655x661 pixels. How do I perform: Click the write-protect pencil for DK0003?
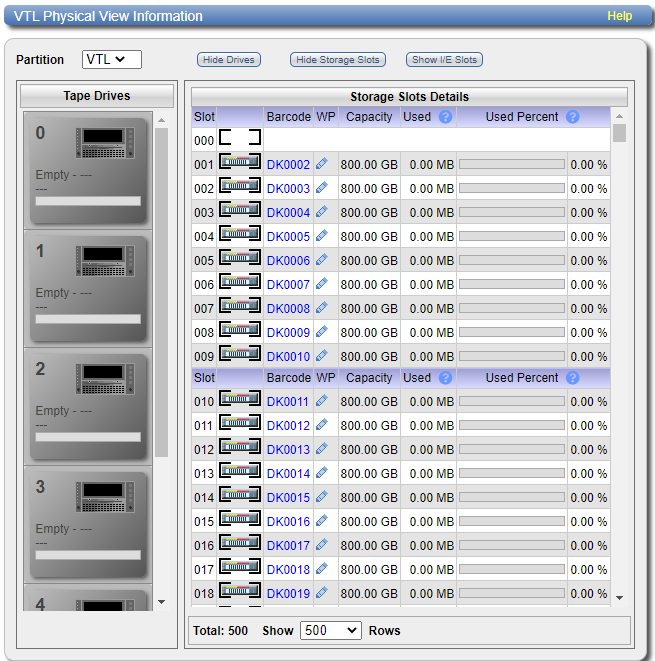click(x=322, y=188)
